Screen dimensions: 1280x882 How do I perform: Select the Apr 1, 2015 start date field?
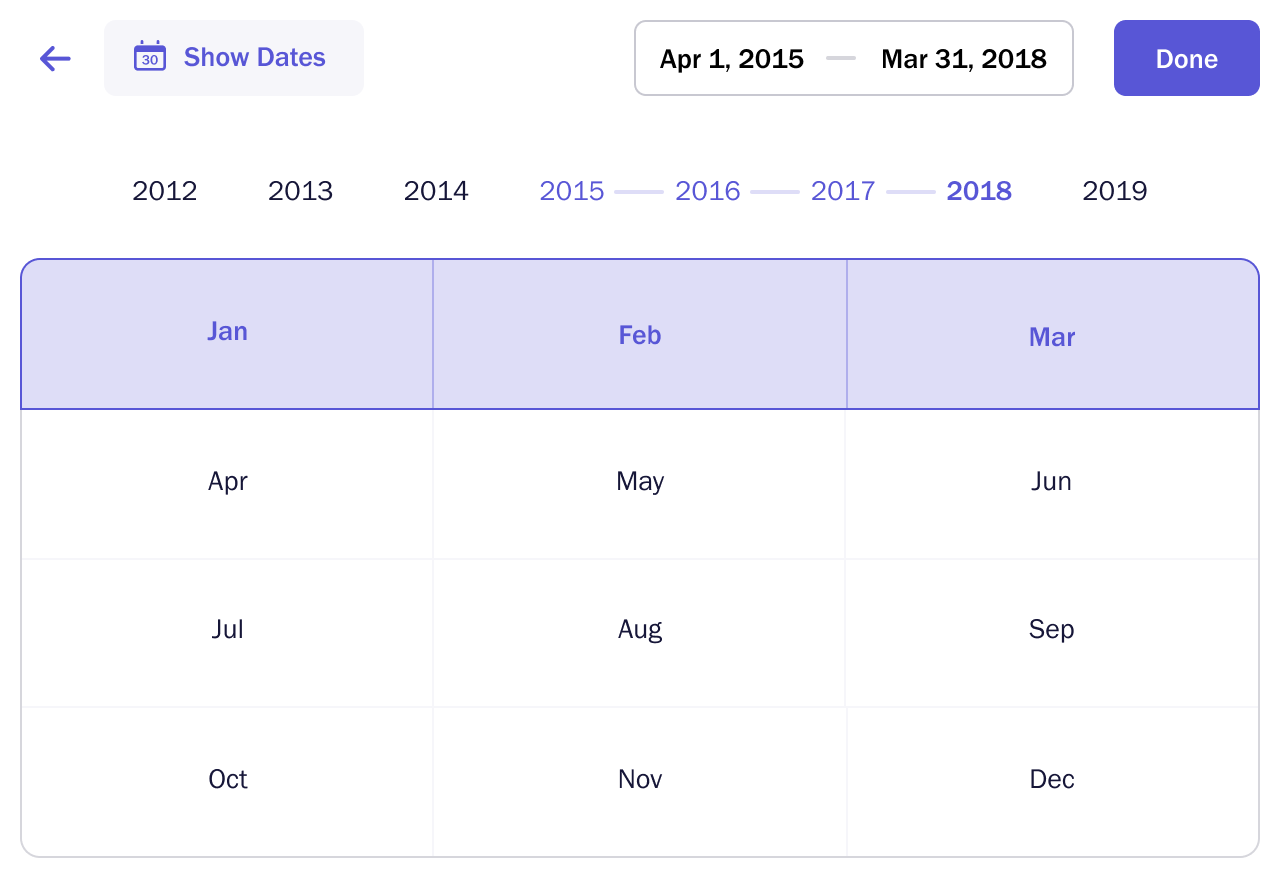(731, 59)
